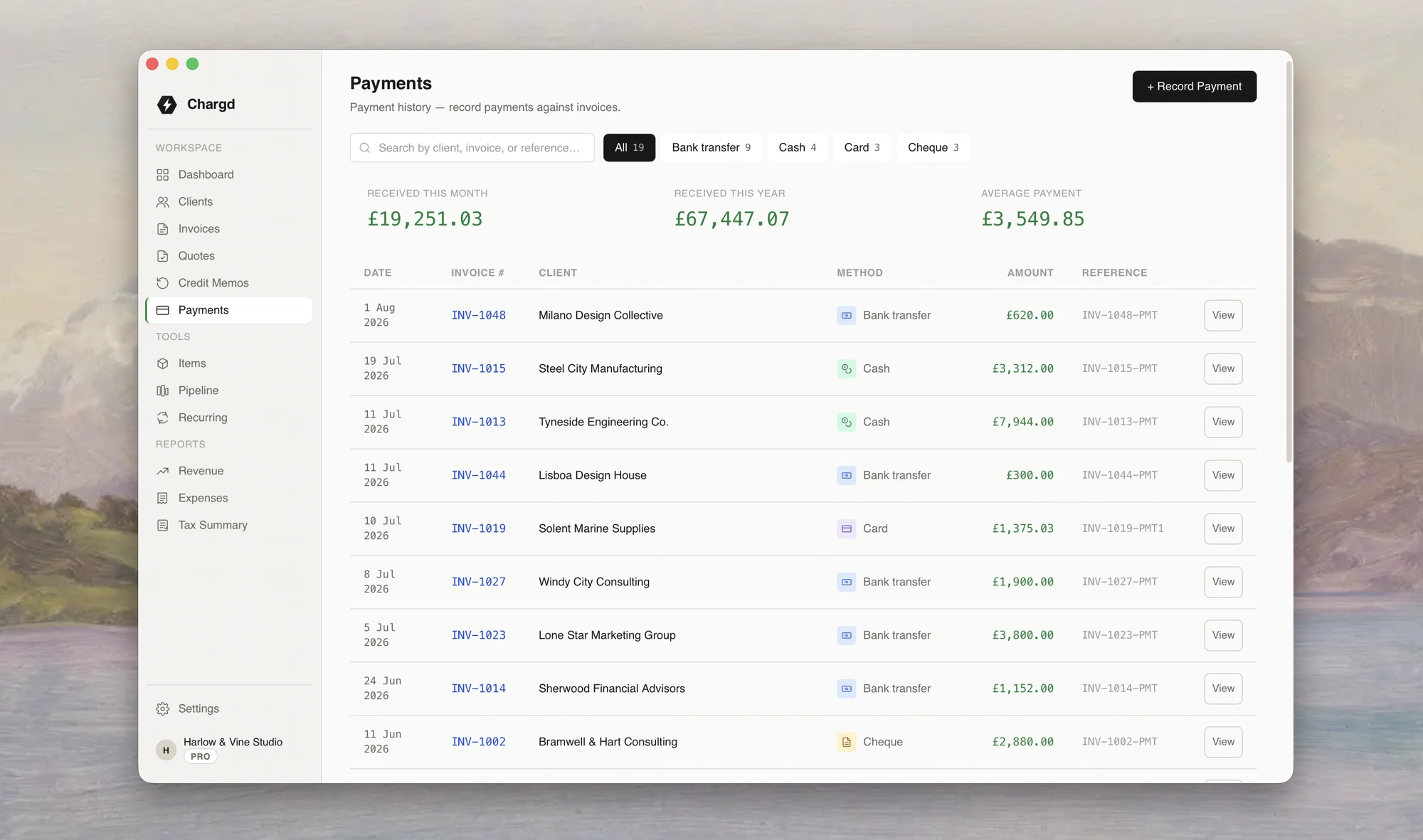This screenshot has height=840, width=1423.
Task: Click Bank transfer icon in Lone Star Marketing row
Action: click(847, 635)
